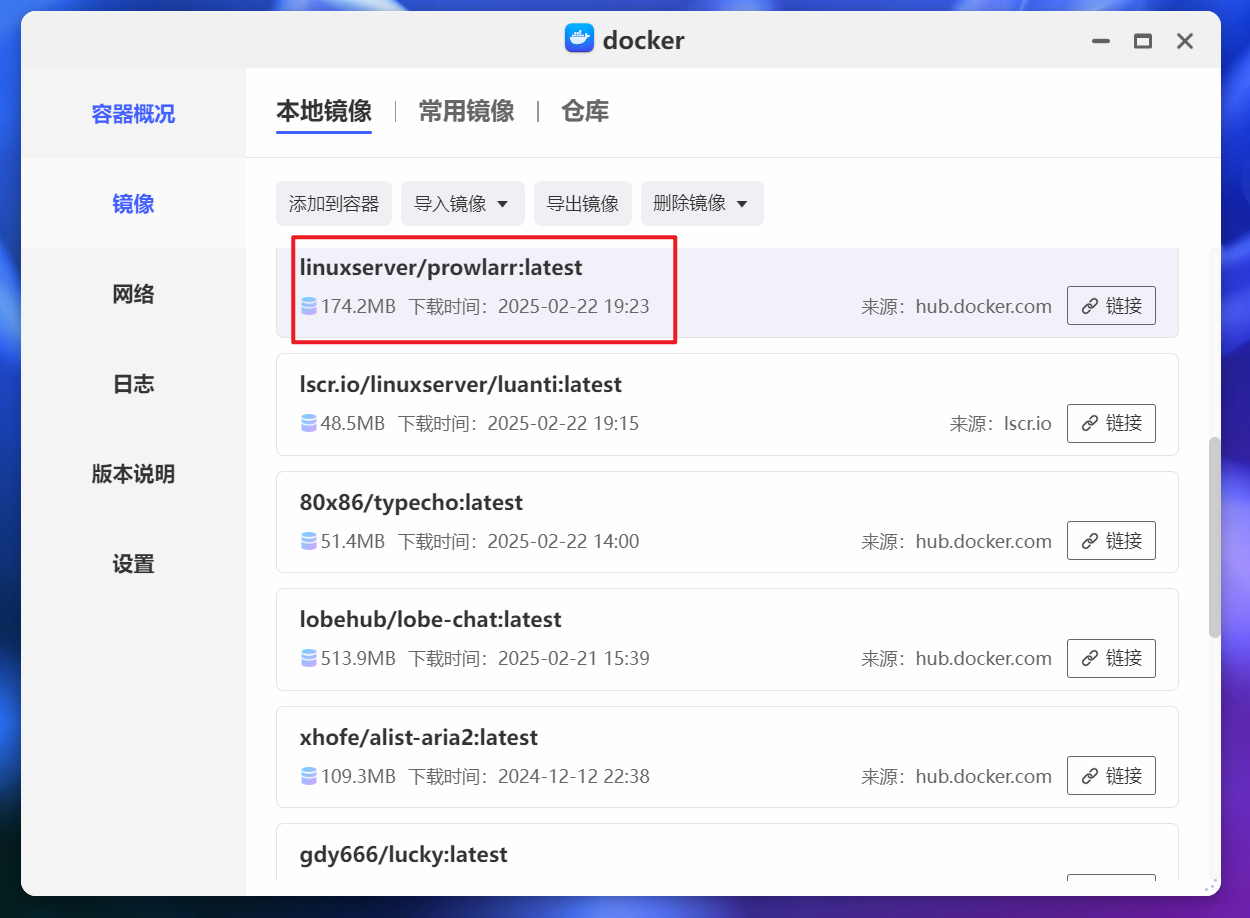
Task: Open 日志 in the sidebar
Action: click(x=133, y=384)
